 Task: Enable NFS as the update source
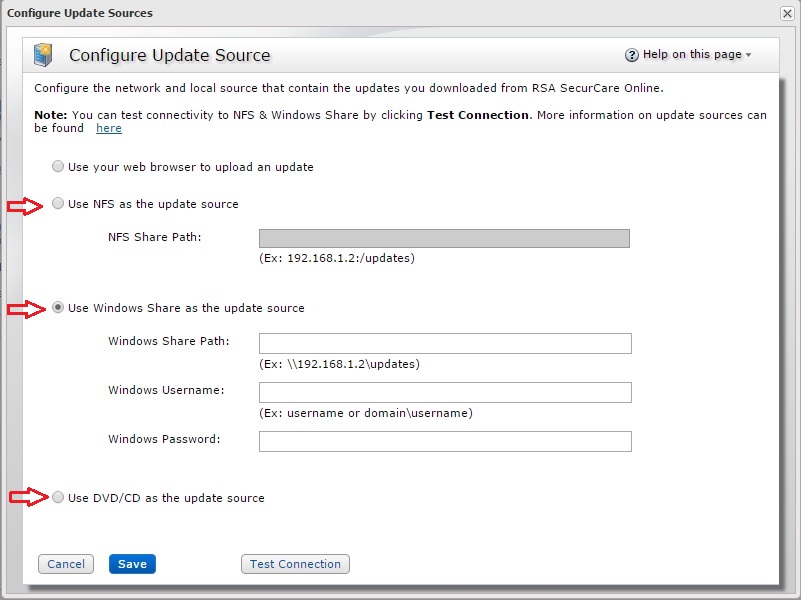pos(58,204)
